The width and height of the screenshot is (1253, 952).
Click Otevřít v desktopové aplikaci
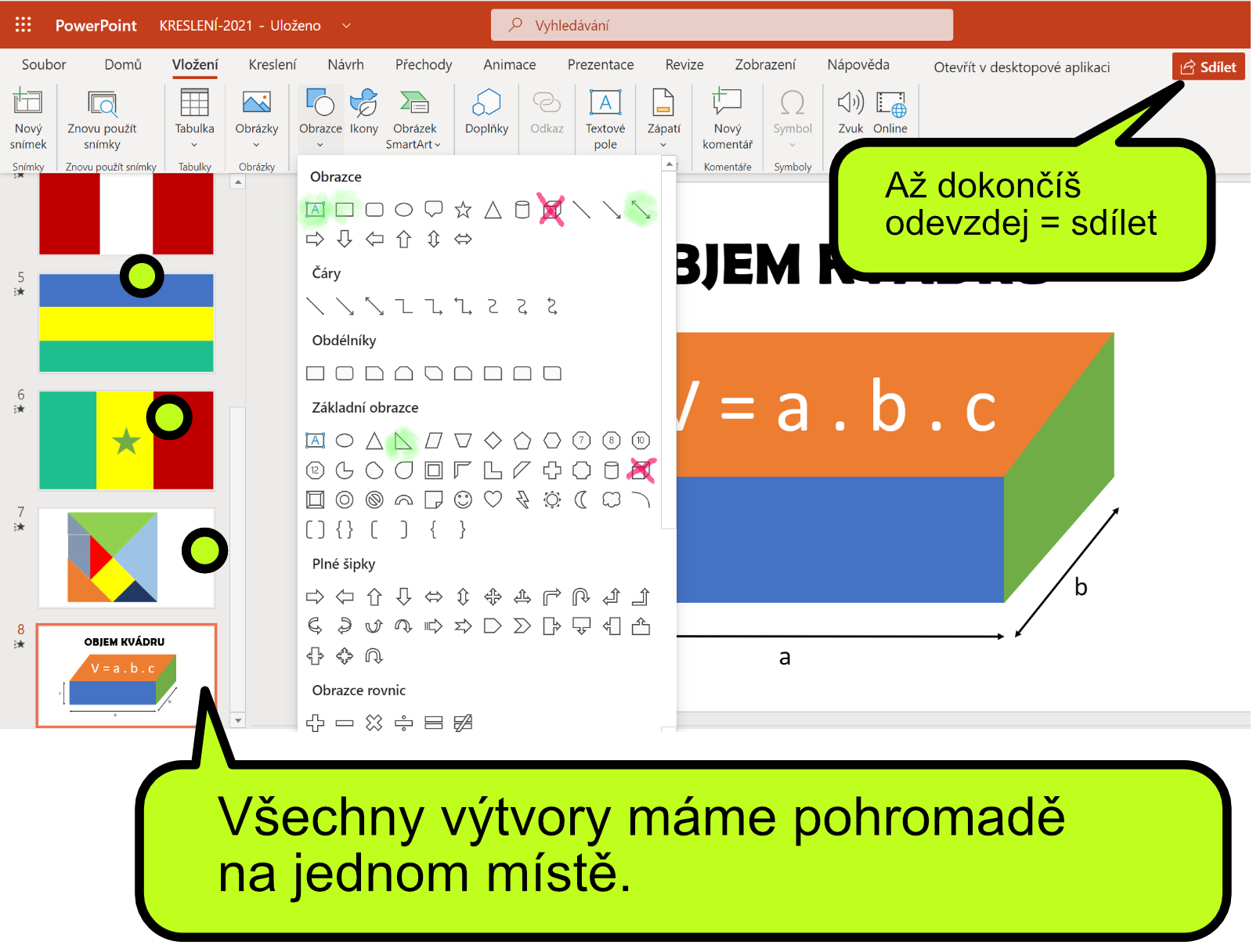click(1021, 67)
